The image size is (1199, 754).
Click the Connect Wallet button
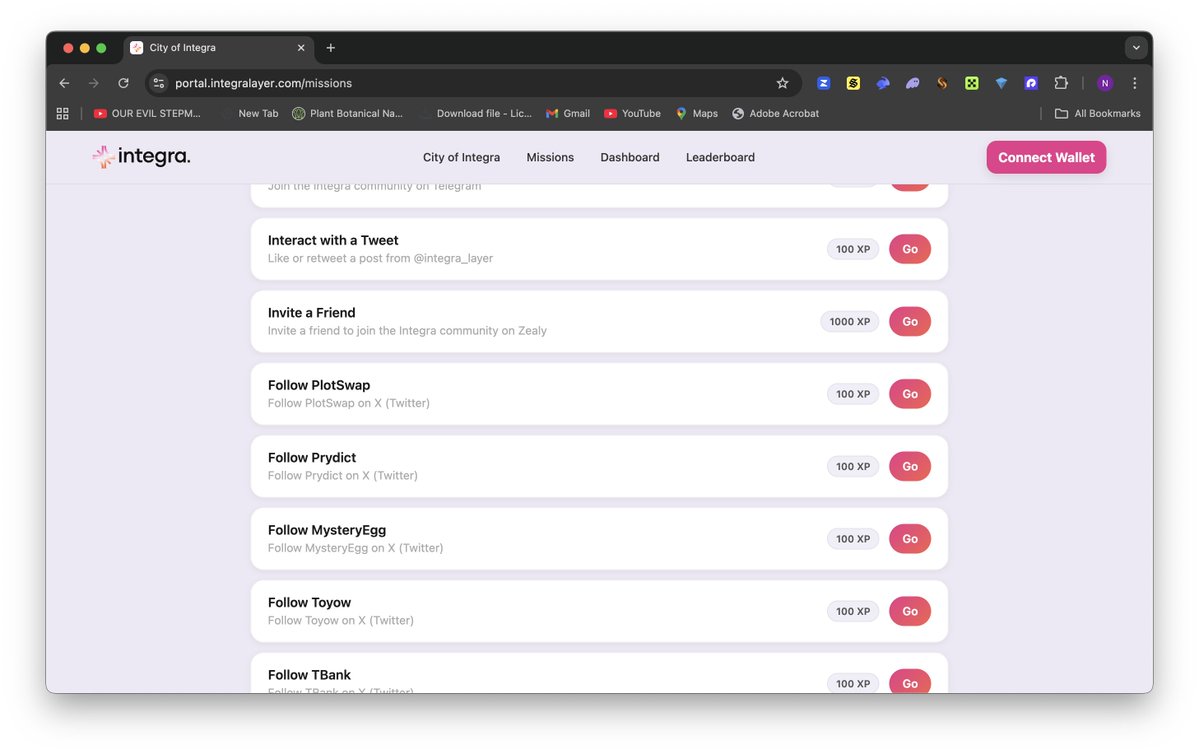pos(1046,157)
